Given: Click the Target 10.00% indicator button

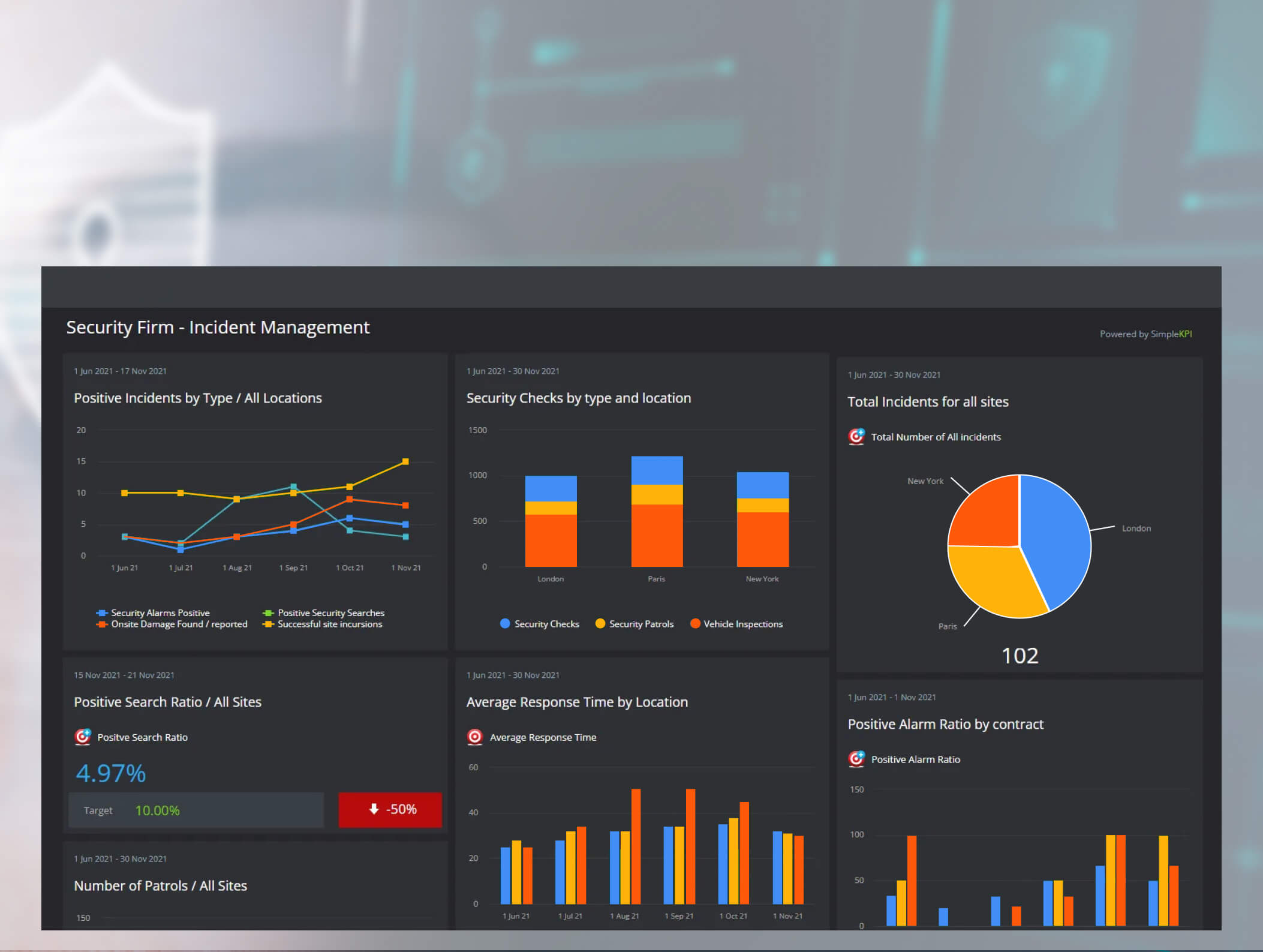Looking at the screenshot, I should [x=200, y=810].
